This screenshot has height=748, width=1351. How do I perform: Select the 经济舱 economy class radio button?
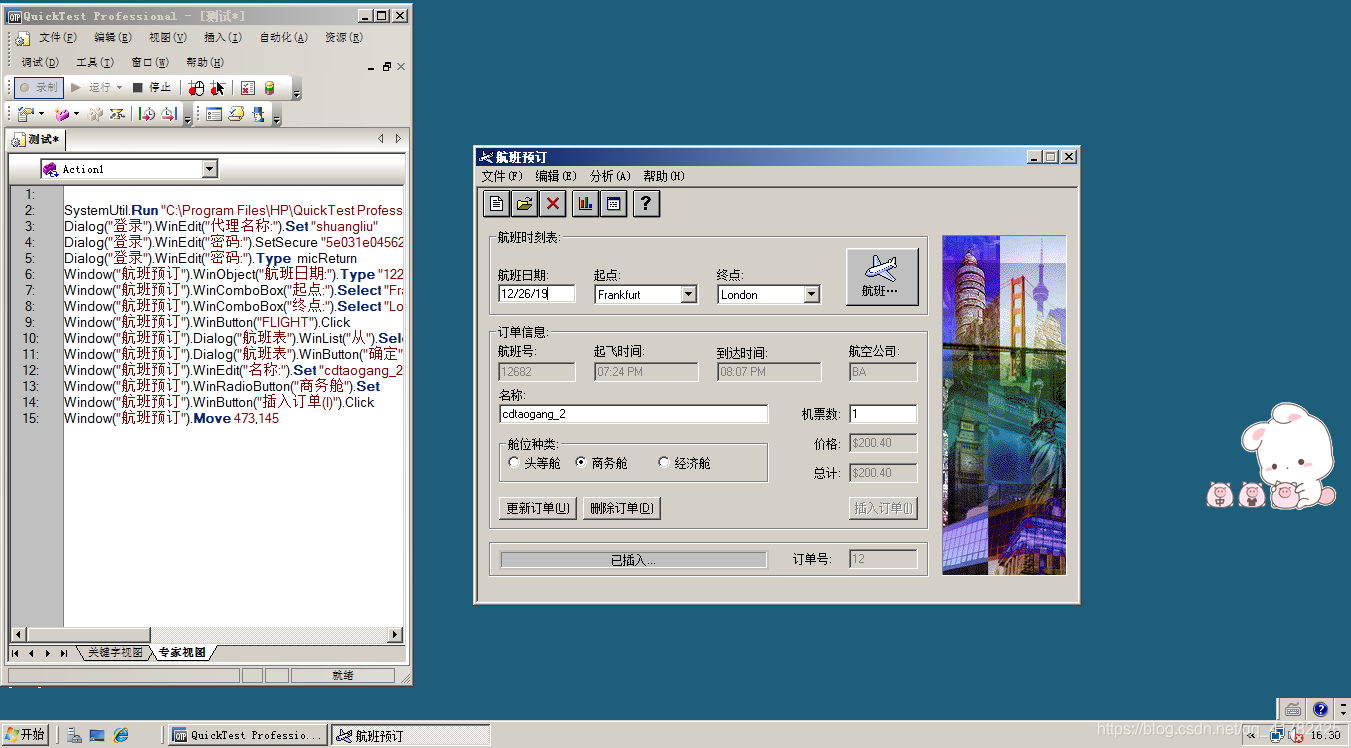pos(663,461)
